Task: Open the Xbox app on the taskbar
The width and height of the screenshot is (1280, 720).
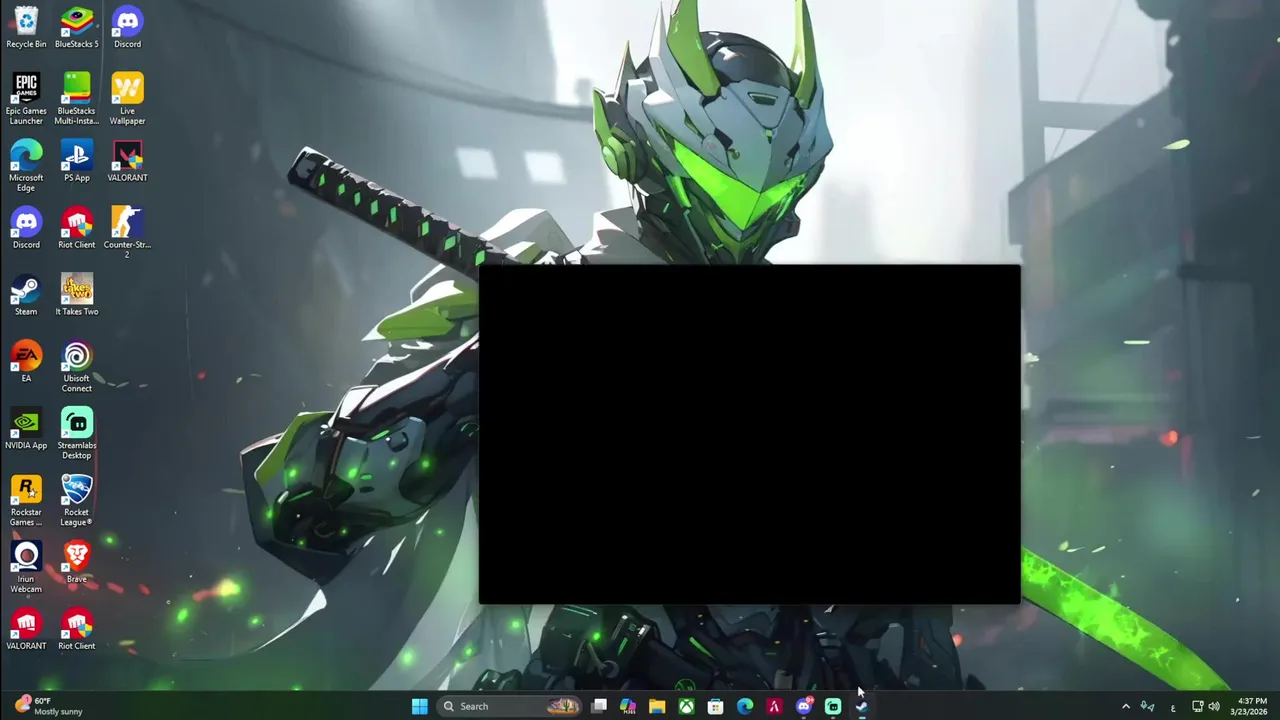Action: coord(686,706)
